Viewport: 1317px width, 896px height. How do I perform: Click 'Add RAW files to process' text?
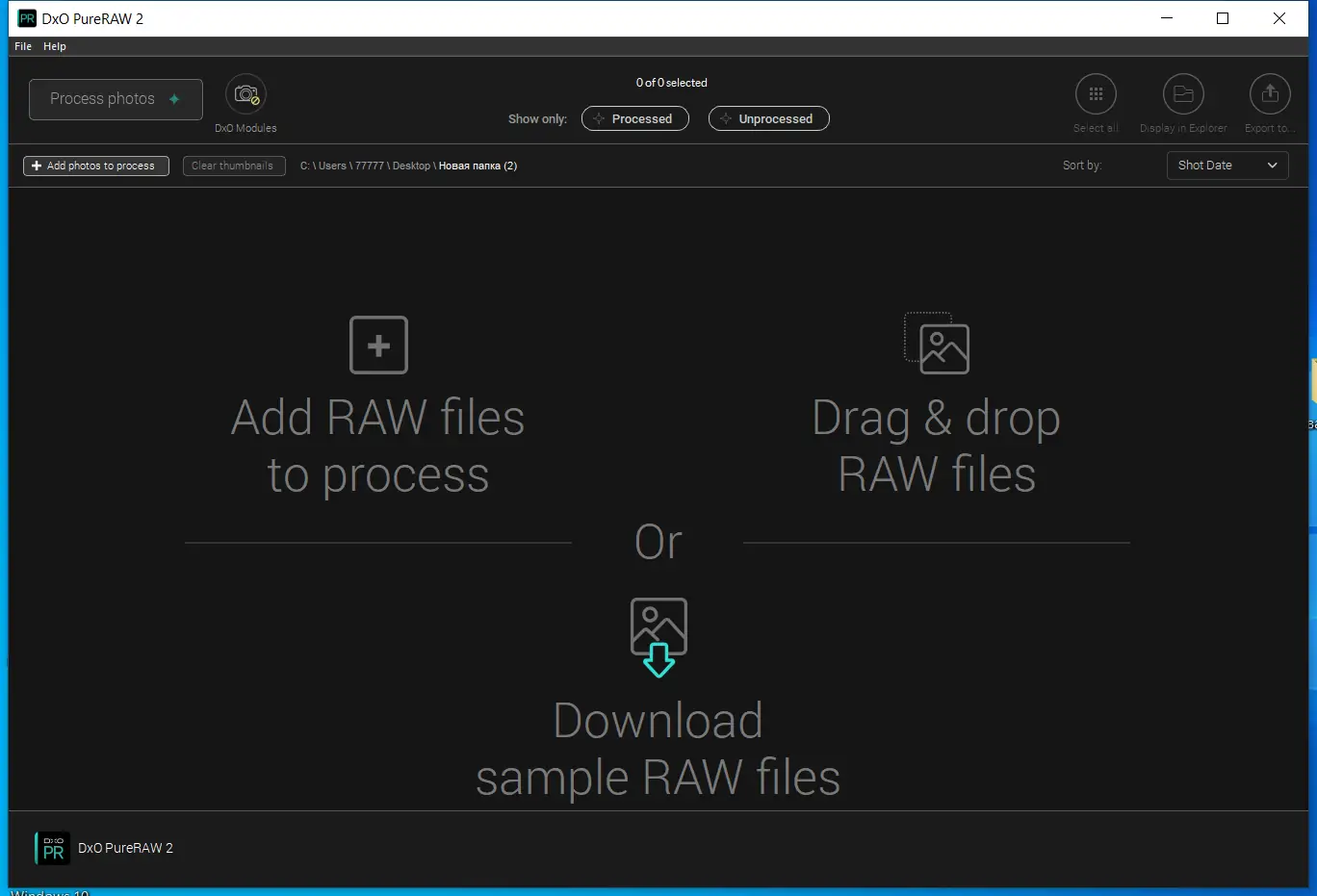point(378,446)
